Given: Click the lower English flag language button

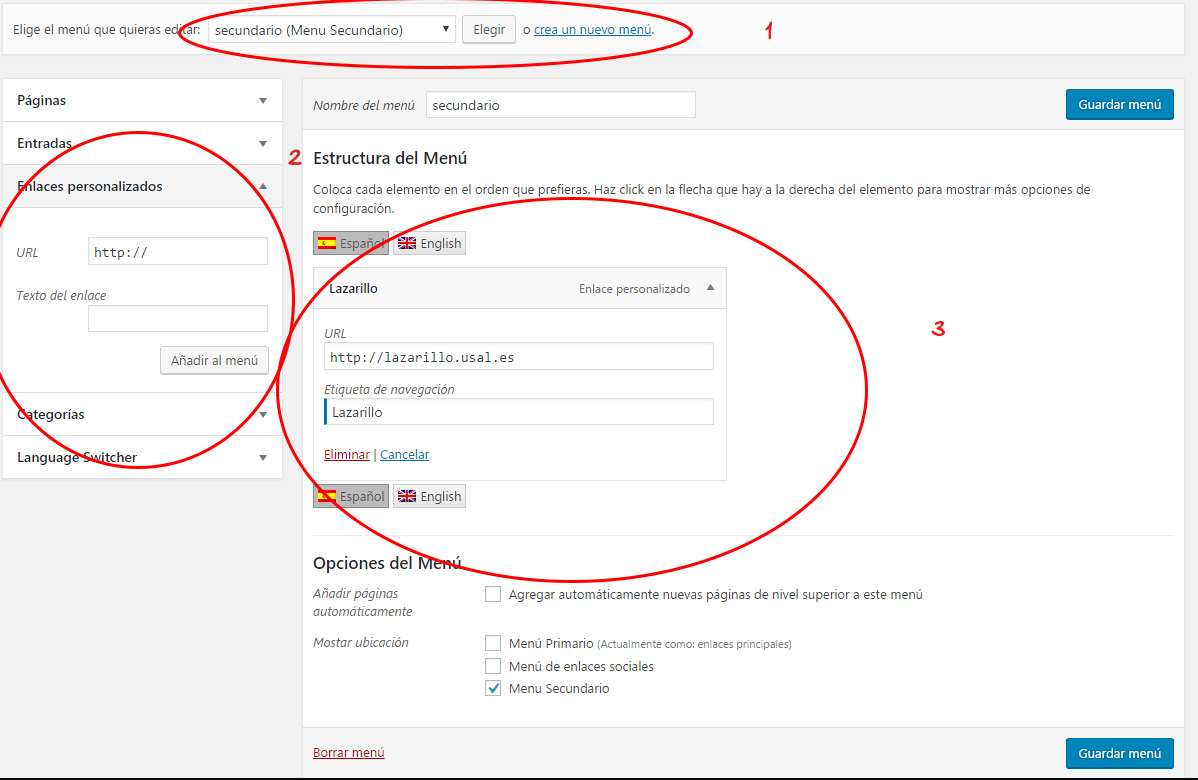Looking at the screenshot, I should [x=429, y=496].
